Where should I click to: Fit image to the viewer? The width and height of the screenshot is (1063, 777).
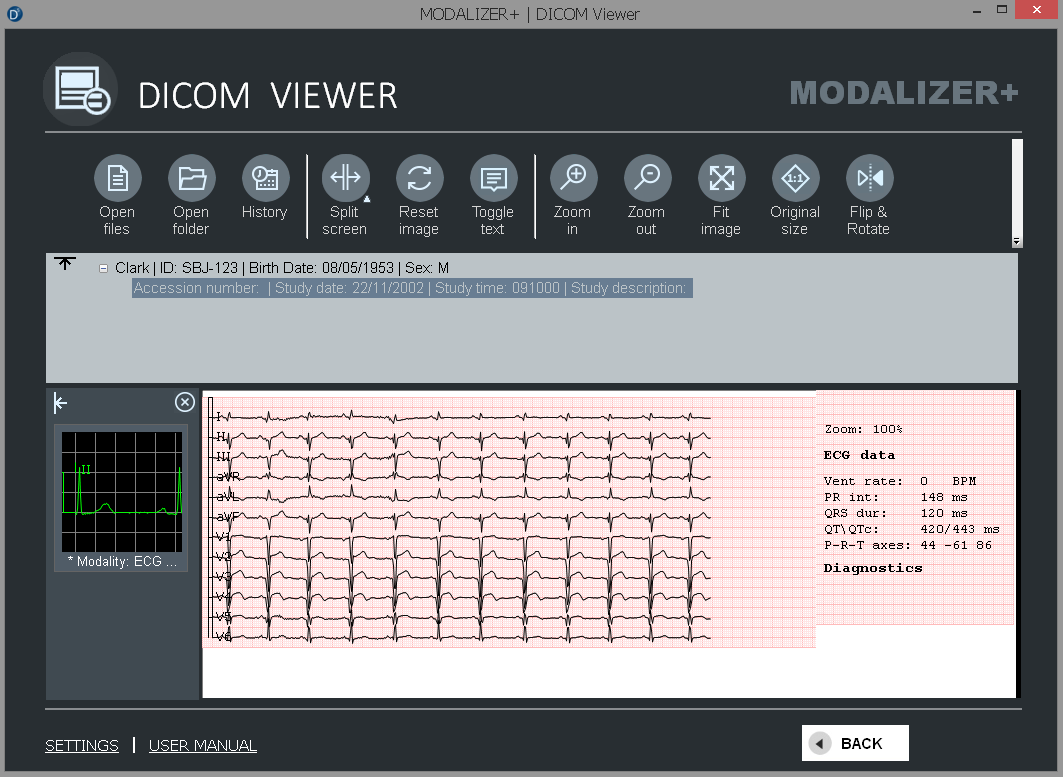721,179
